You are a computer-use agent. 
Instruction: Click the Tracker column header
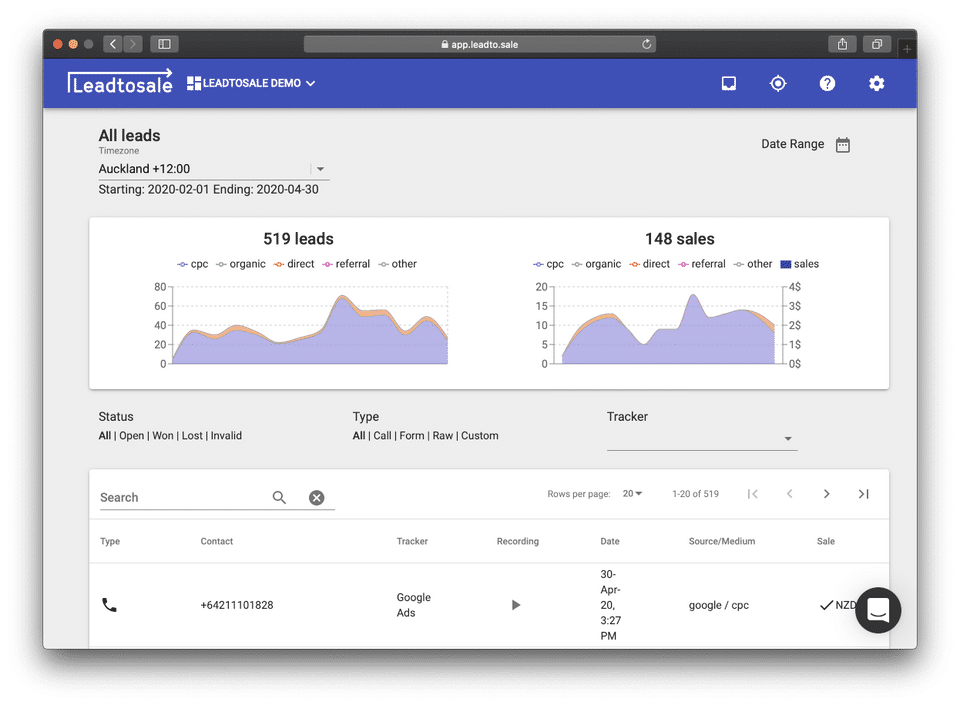click(x=412, y=541)
